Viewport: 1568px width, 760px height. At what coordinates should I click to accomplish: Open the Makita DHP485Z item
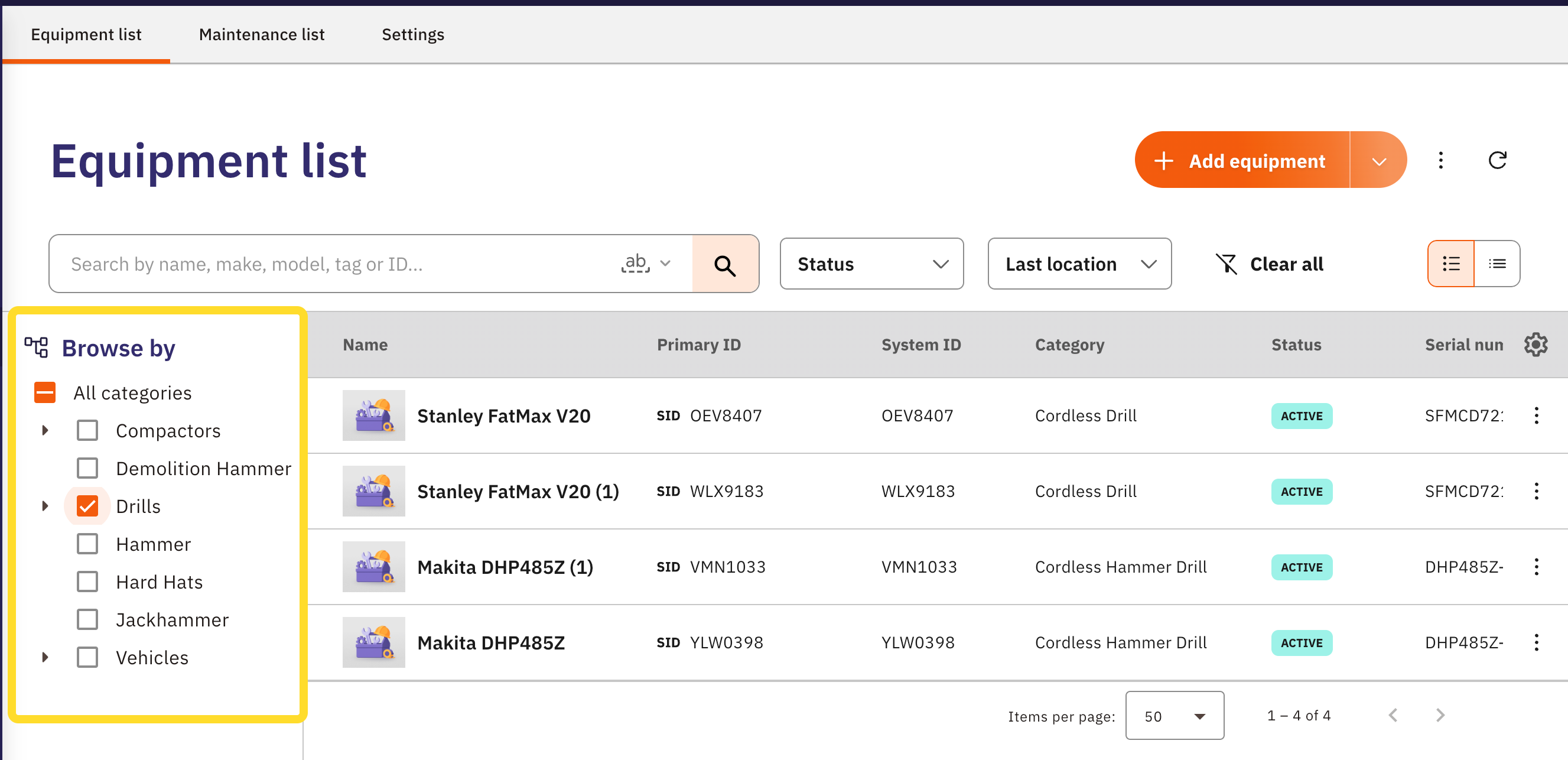491,642
